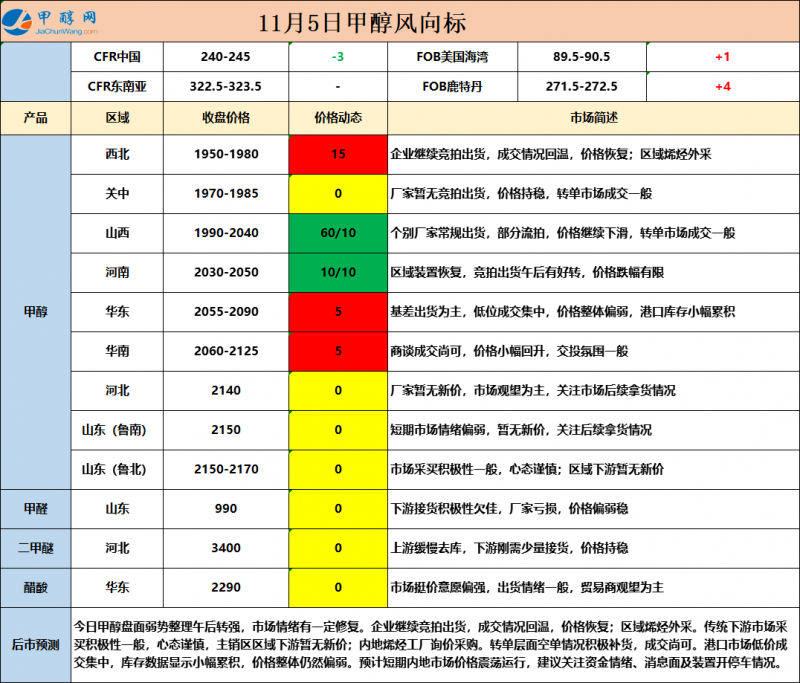The height and width of the screenshot is (683, 800).
Task: Select the 后市预测 row label
Action: point(36,644)
